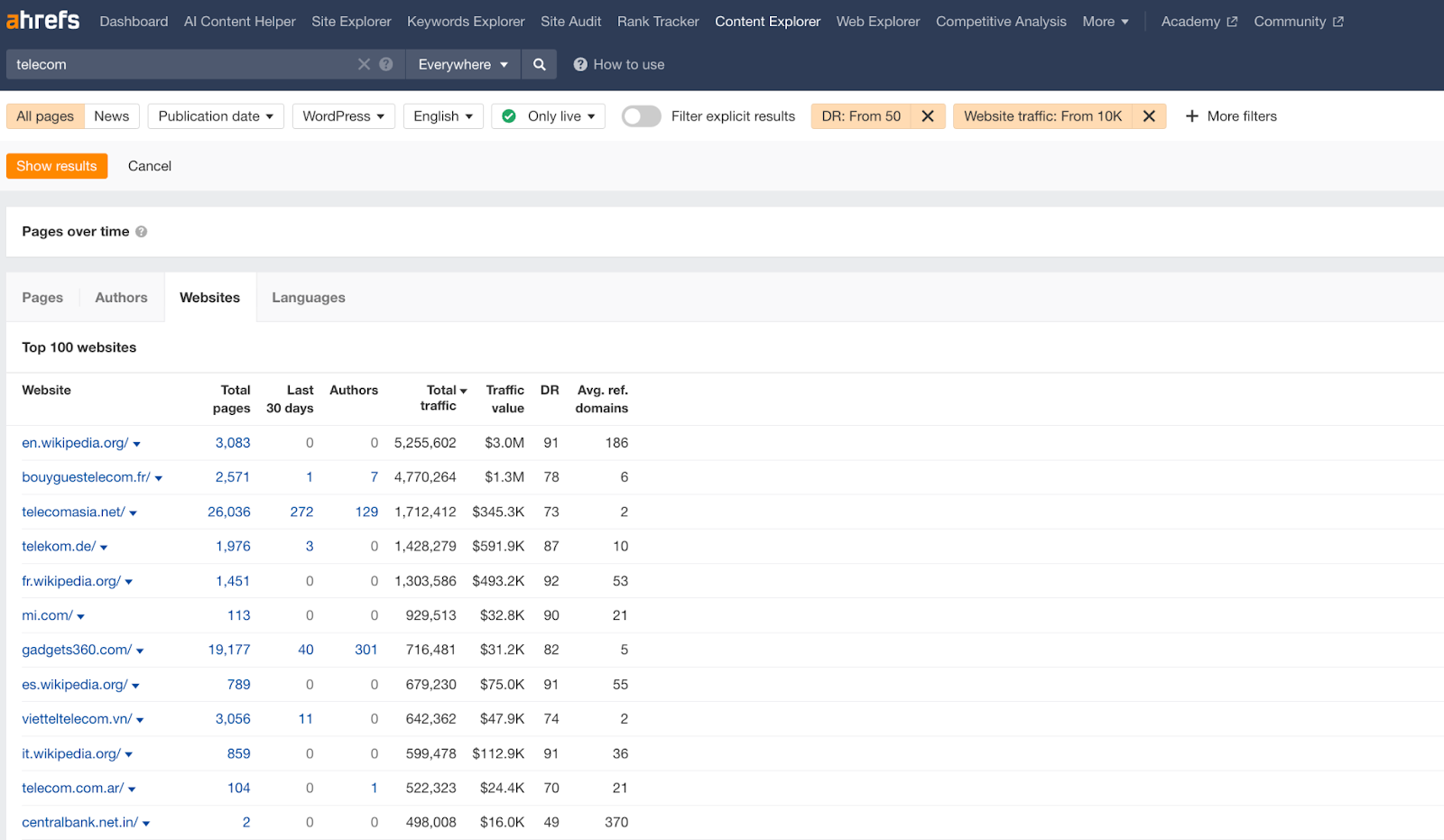Run search with magnifier icon
This screenshot has width=1444, height=840.
coord(539,64)
